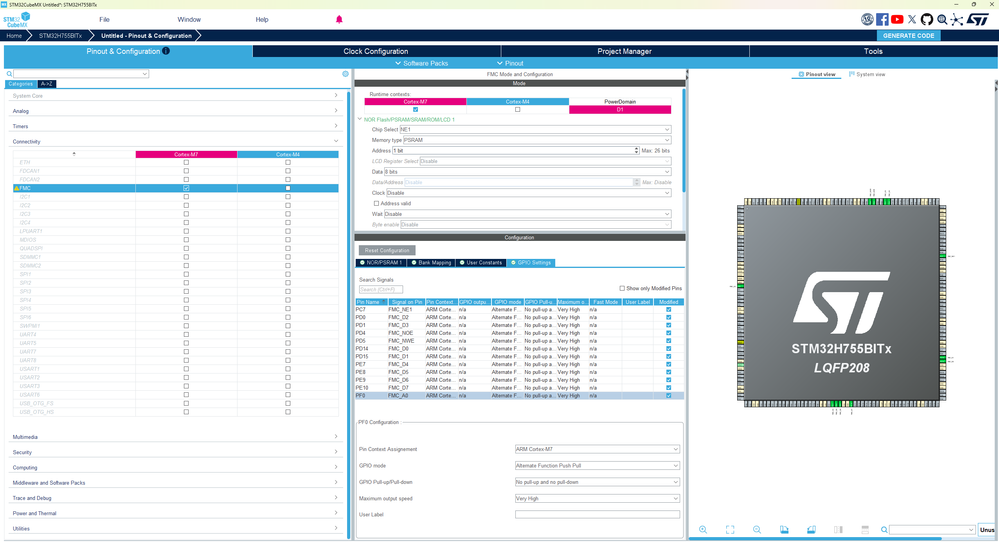
Task: Switch to System view
Action: 867,75
